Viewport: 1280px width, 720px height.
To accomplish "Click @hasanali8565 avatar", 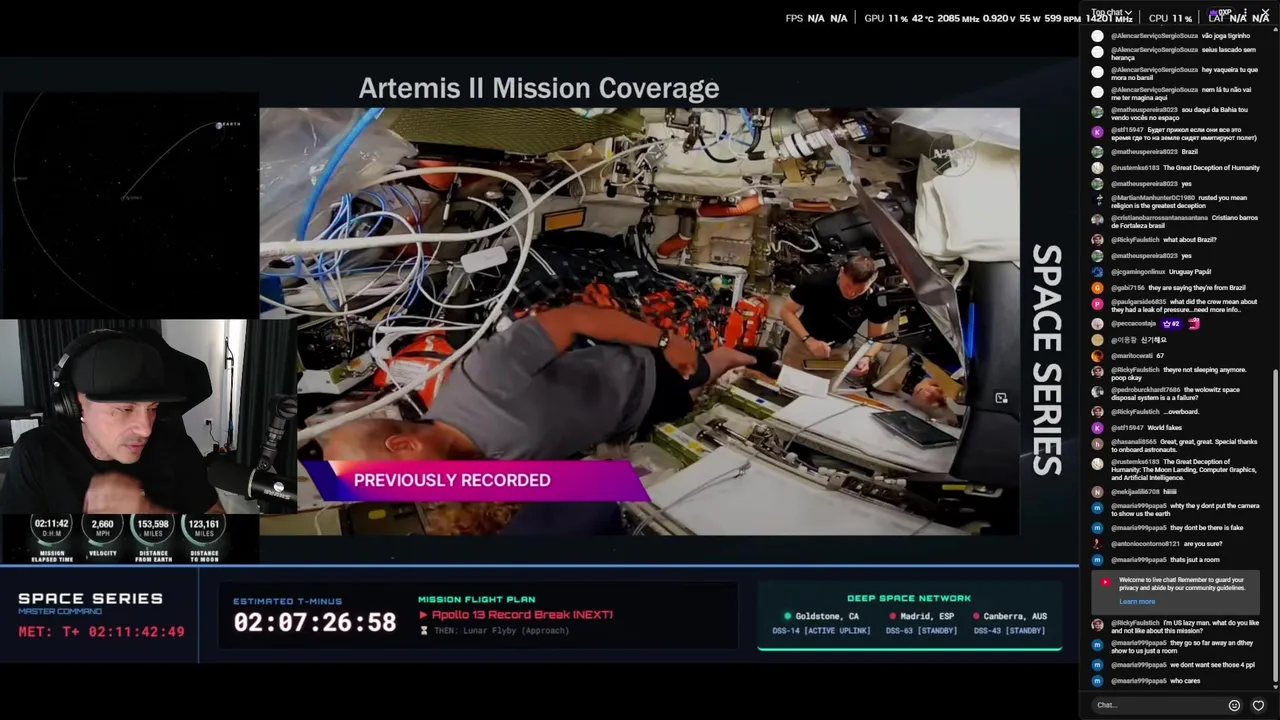I will click(x=1097, y=444).
